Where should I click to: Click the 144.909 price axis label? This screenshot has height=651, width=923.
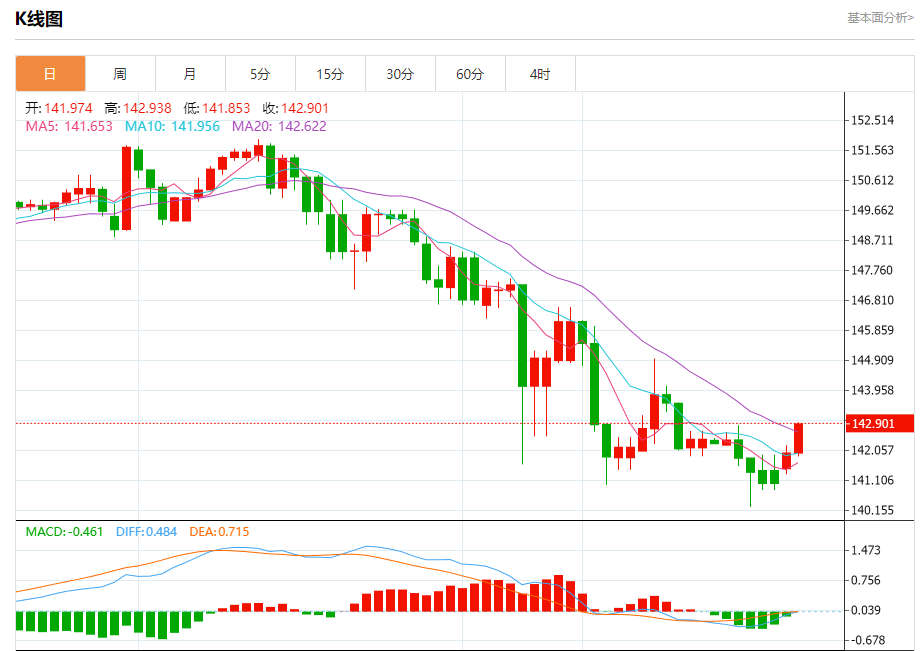click(x=872, y=360)
